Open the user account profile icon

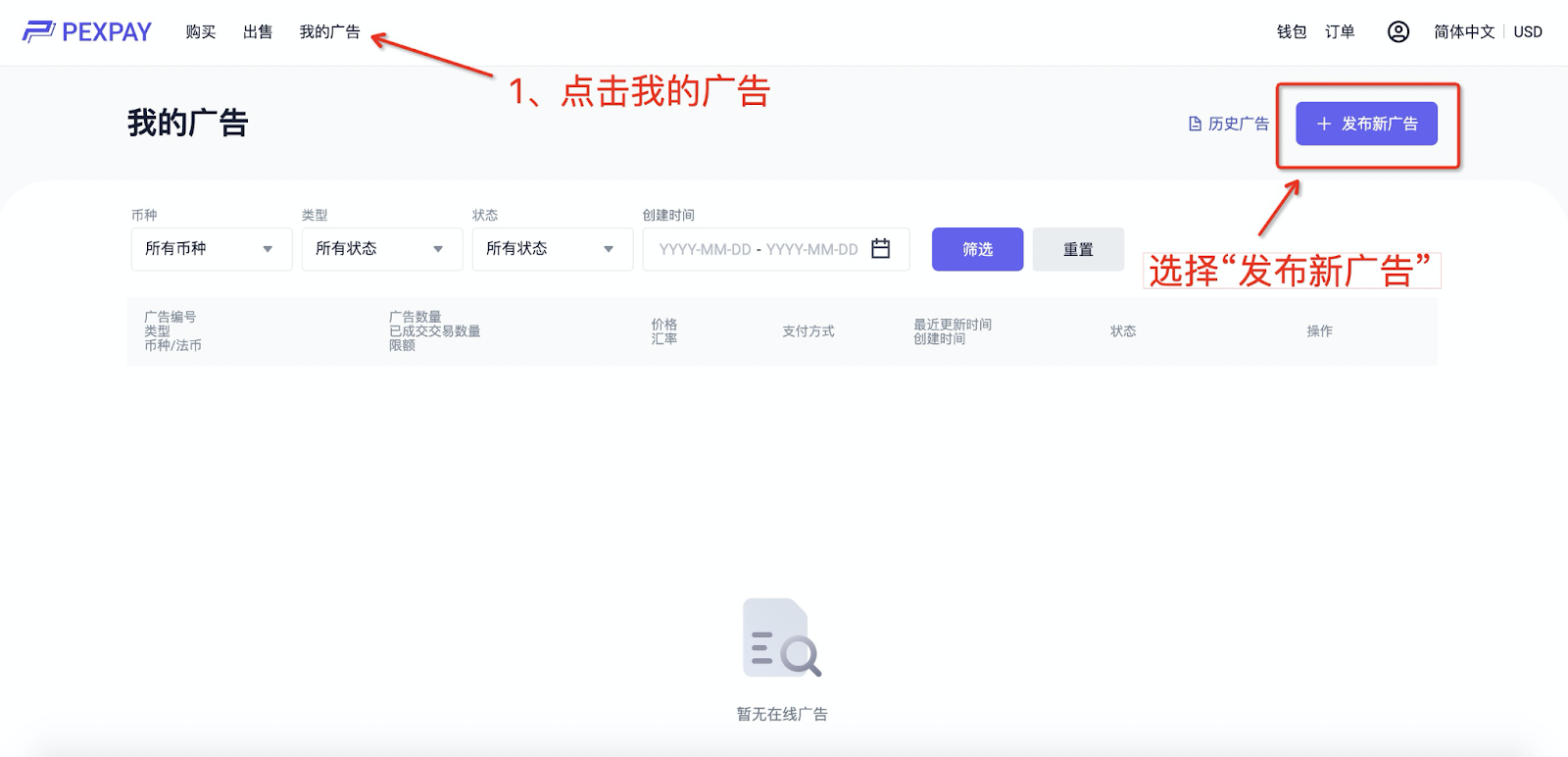(1397, 32)
